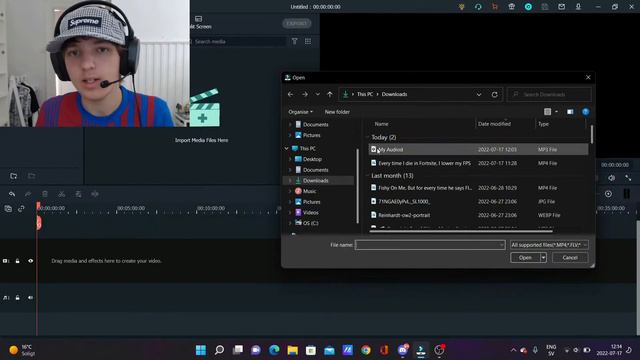Toggle video track visibility eye
Image resolution: width=640 pixels, height=360 pixels.
pos(31,261)
